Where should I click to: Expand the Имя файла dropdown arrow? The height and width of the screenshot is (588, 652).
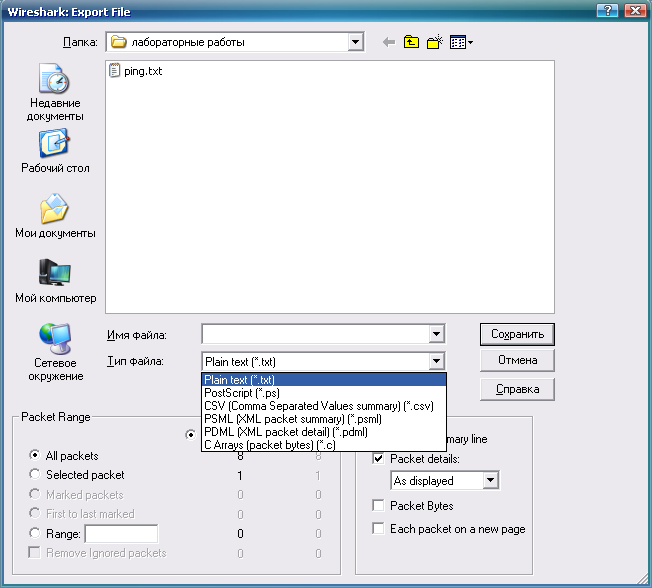436,334
